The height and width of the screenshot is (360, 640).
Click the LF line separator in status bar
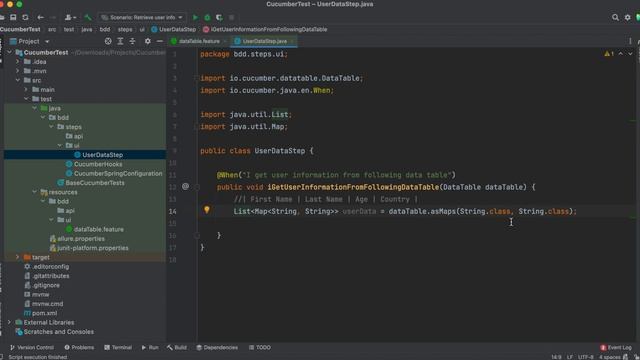click(x=569, y=357)
